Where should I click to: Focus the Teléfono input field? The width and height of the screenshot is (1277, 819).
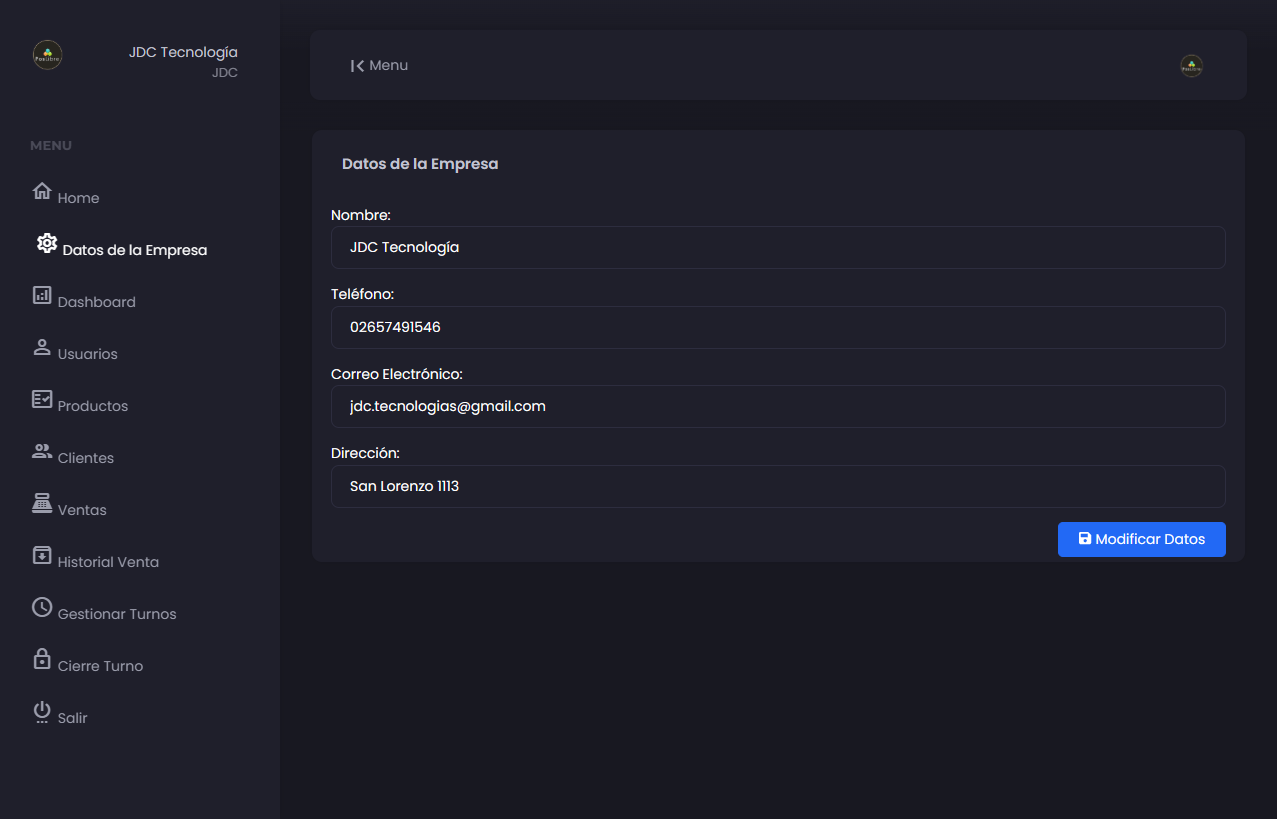[x=777, y=327]
